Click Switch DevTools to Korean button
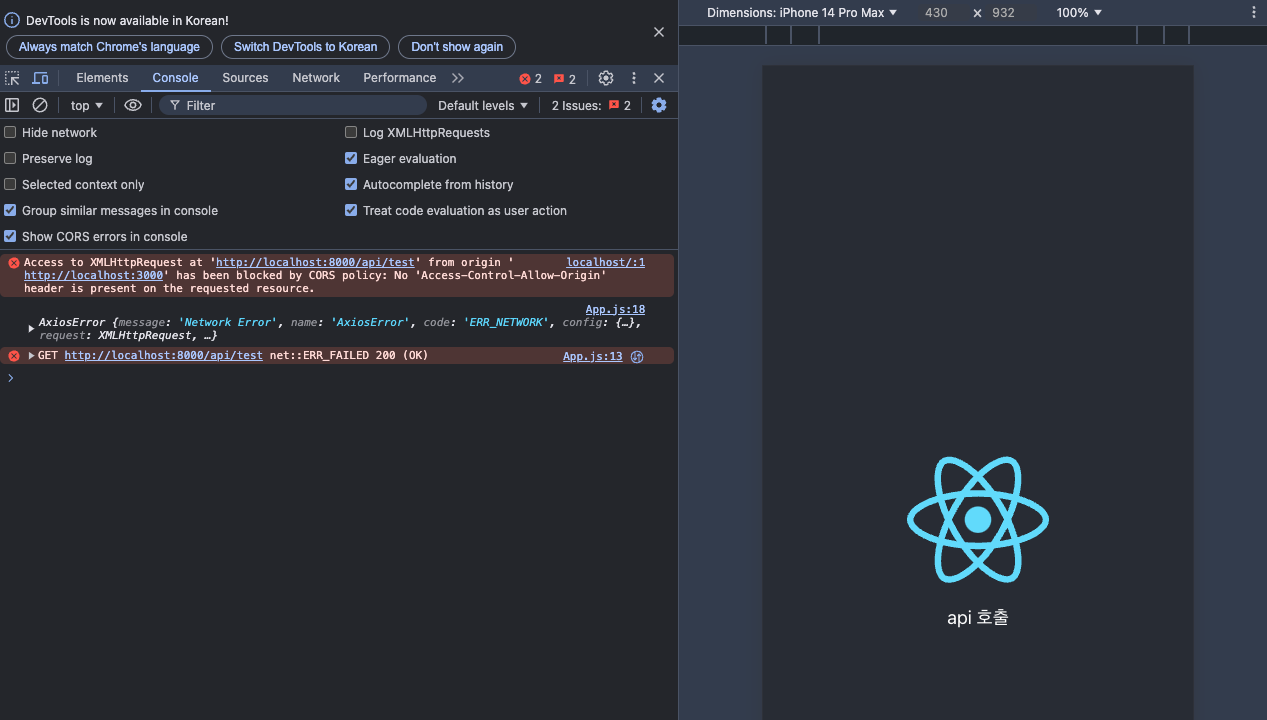The image size is (1267, 720). point(306,47)
